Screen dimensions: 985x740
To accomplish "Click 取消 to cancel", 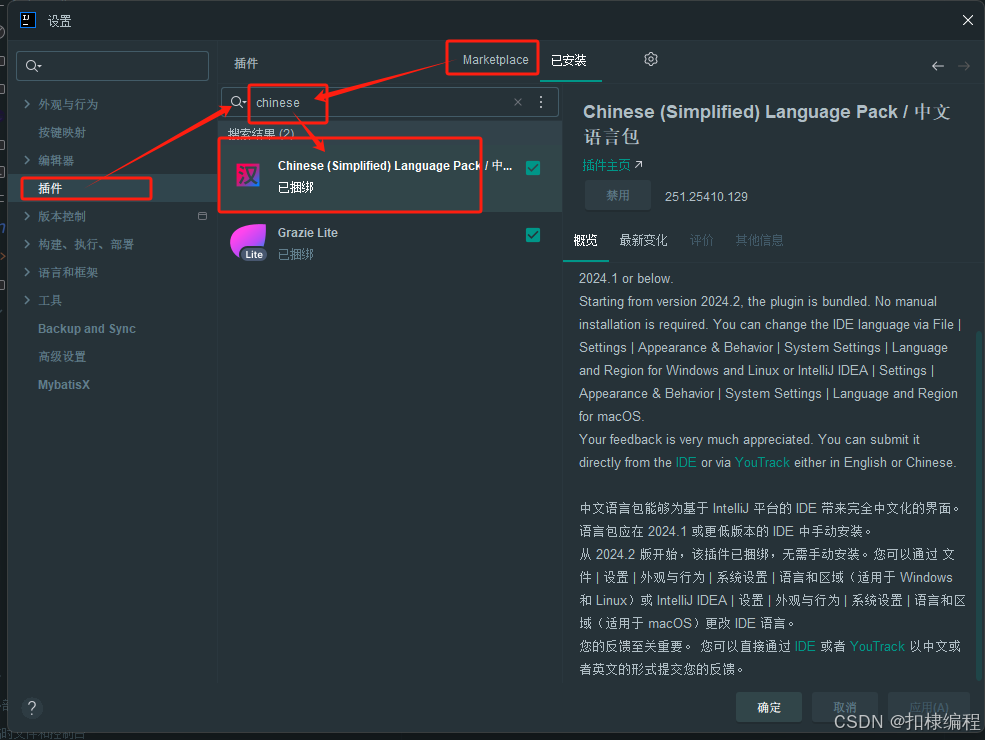I will 845,707.
